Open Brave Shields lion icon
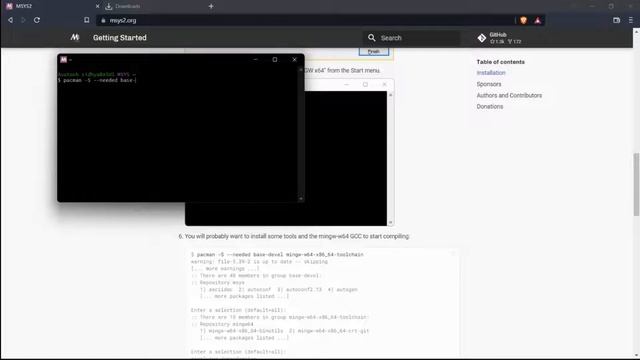 pyautogui.click(x=523, y=20)
